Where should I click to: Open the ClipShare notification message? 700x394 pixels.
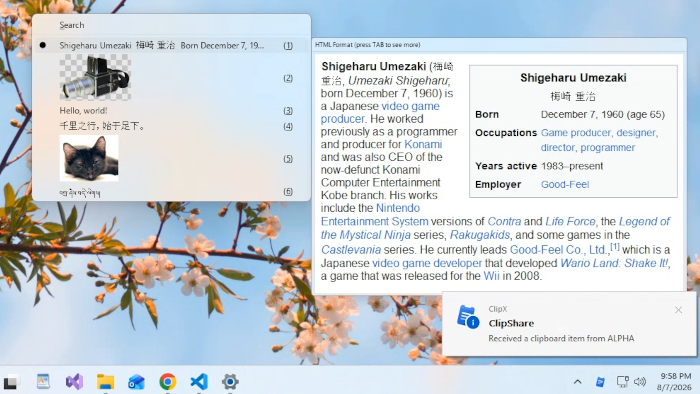(x=561, y=338)
